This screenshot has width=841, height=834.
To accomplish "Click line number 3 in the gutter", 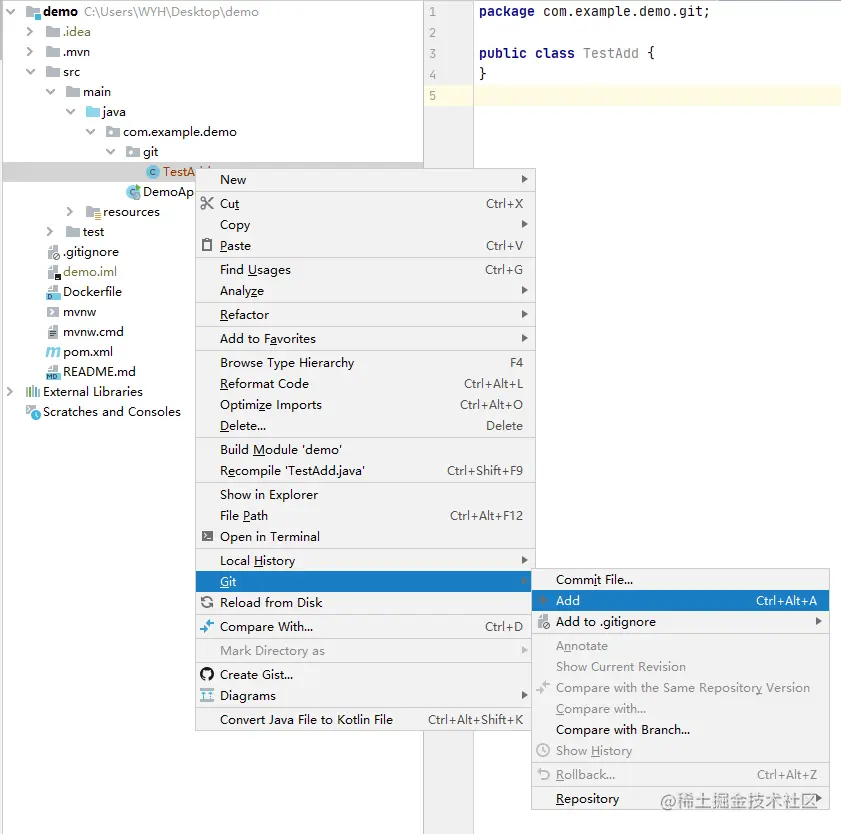I will tap(432, 54).
